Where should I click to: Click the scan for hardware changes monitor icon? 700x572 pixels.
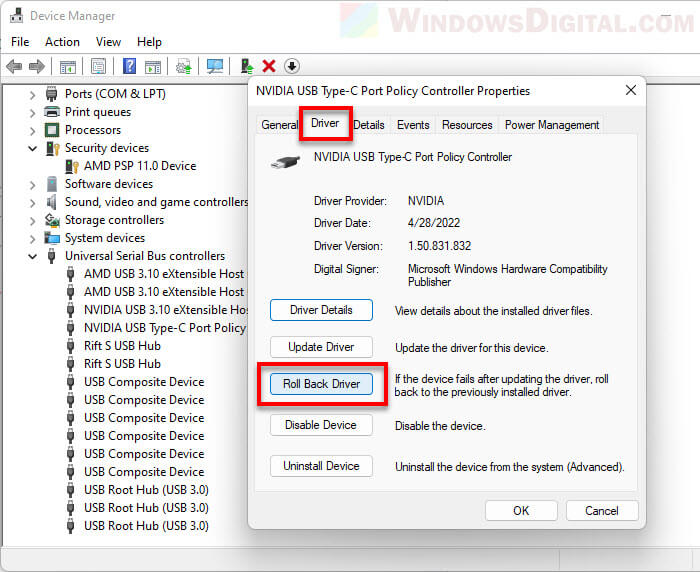(215, 67)
